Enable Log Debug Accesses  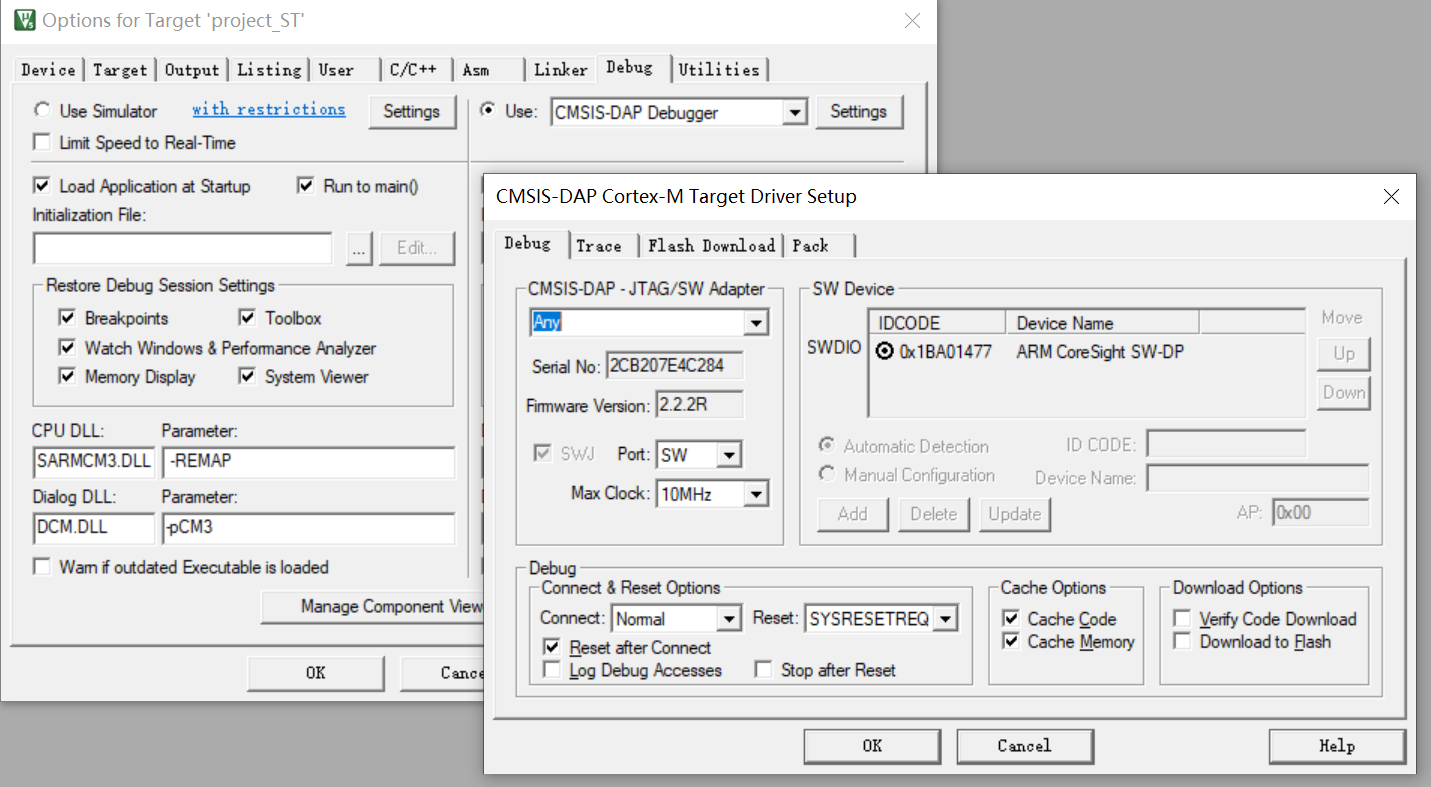pos(552,670)
